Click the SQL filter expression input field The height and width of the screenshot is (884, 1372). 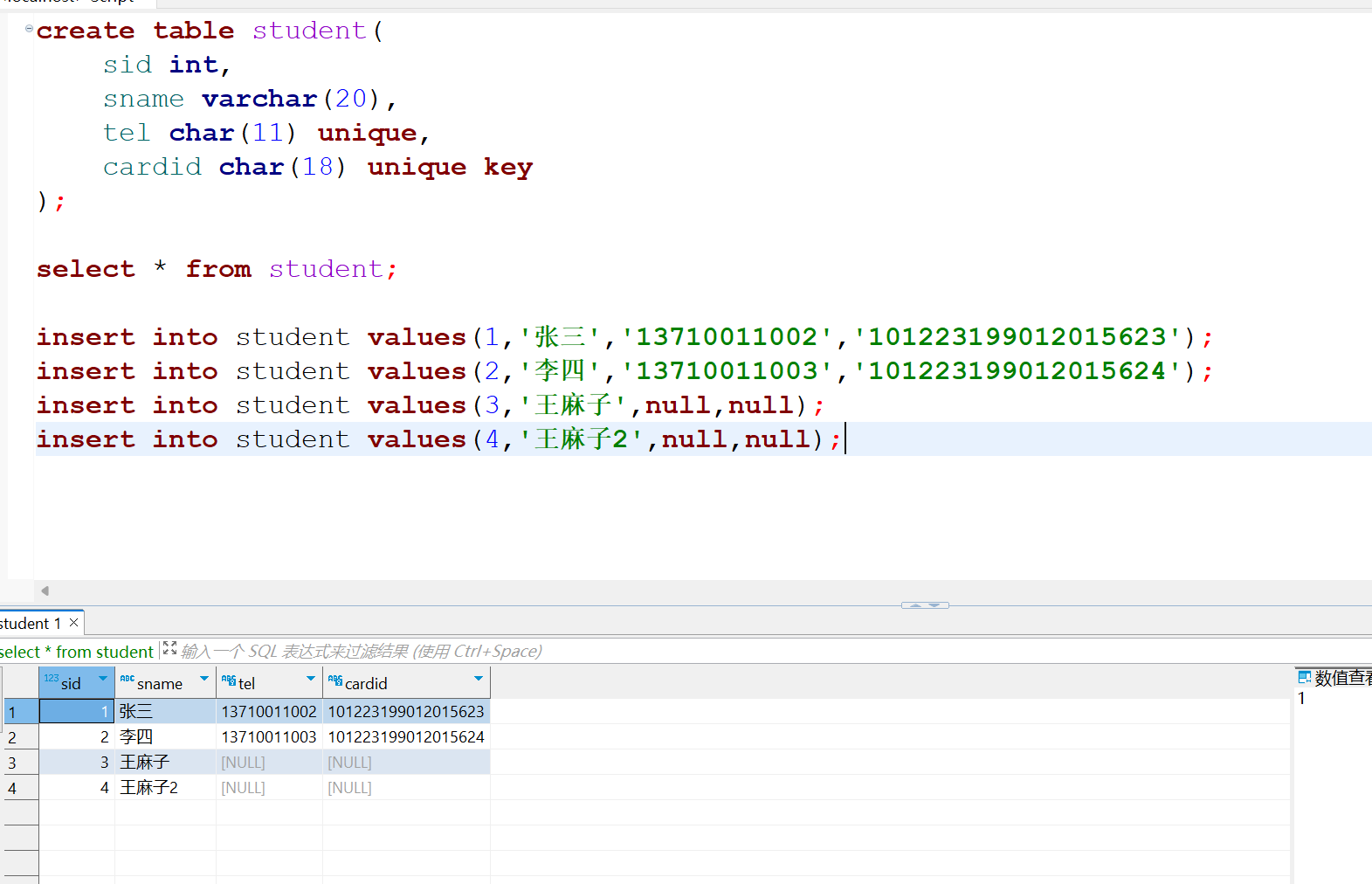pyautogui.click(x=362, y=652)
